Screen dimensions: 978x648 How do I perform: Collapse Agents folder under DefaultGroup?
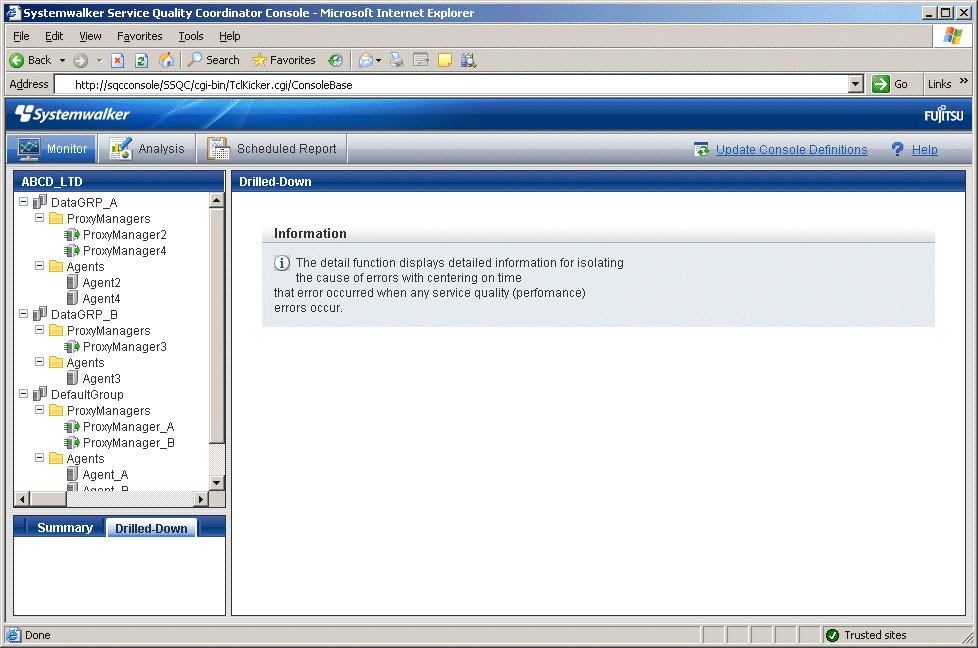[x=39, y=458]
